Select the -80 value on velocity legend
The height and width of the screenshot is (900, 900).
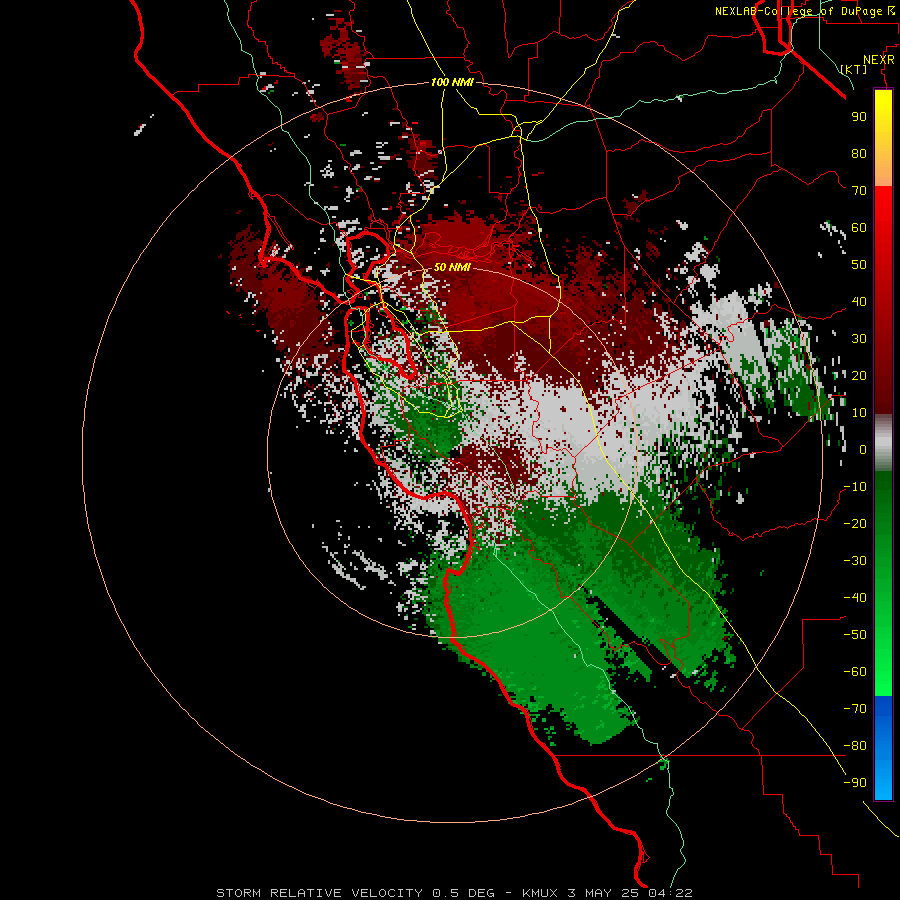[855, 746]
